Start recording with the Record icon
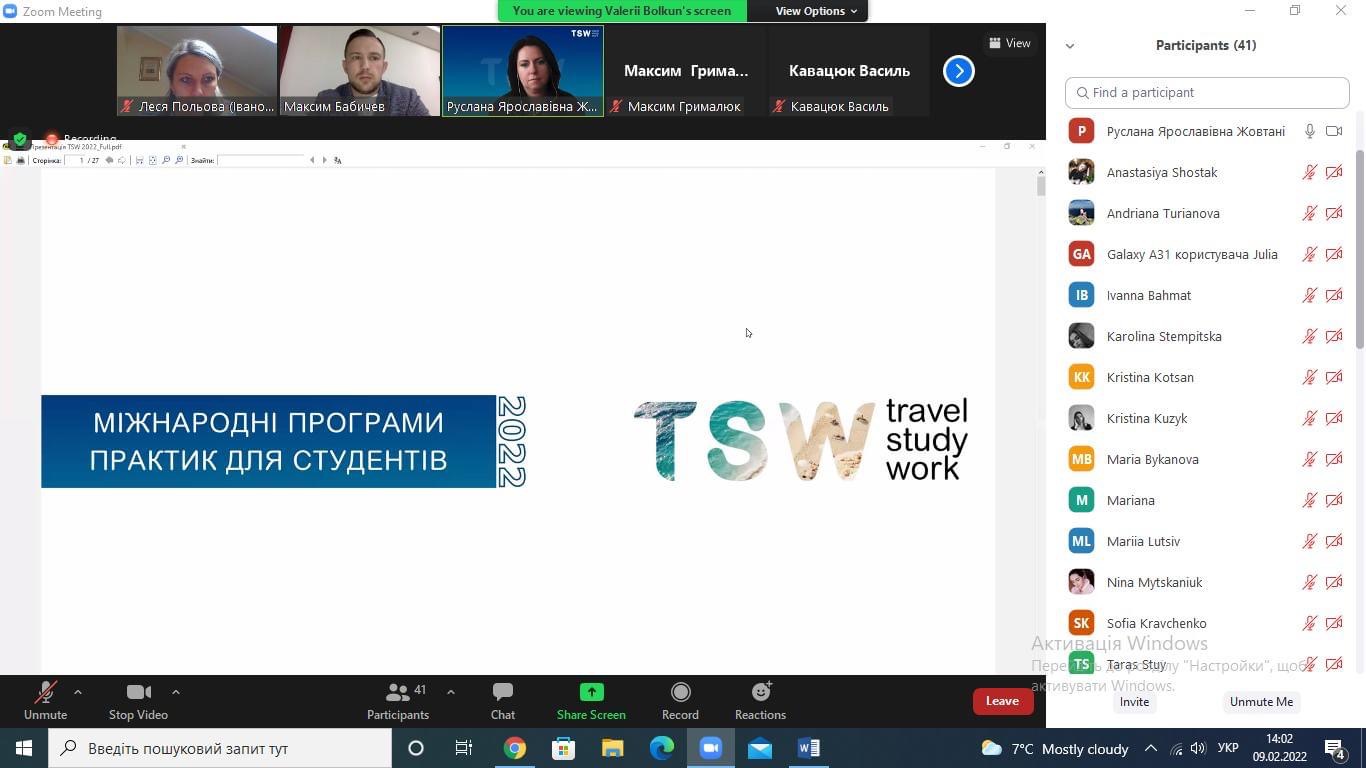Image resolution: width=1366 pixels, height=768 pixels. (680, 692)
